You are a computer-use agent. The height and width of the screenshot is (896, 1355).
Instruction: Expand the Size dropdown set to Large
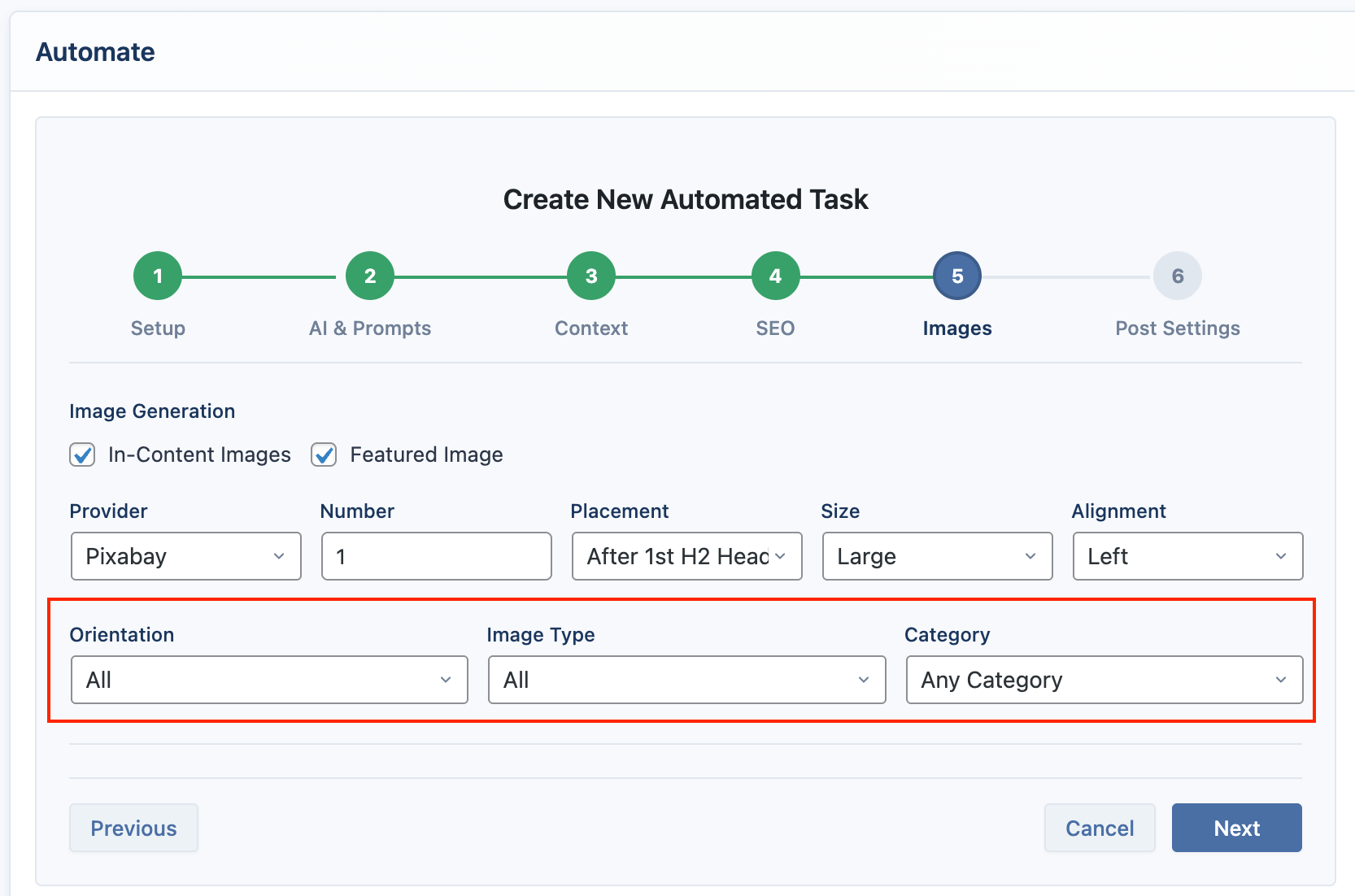point(938,556)
